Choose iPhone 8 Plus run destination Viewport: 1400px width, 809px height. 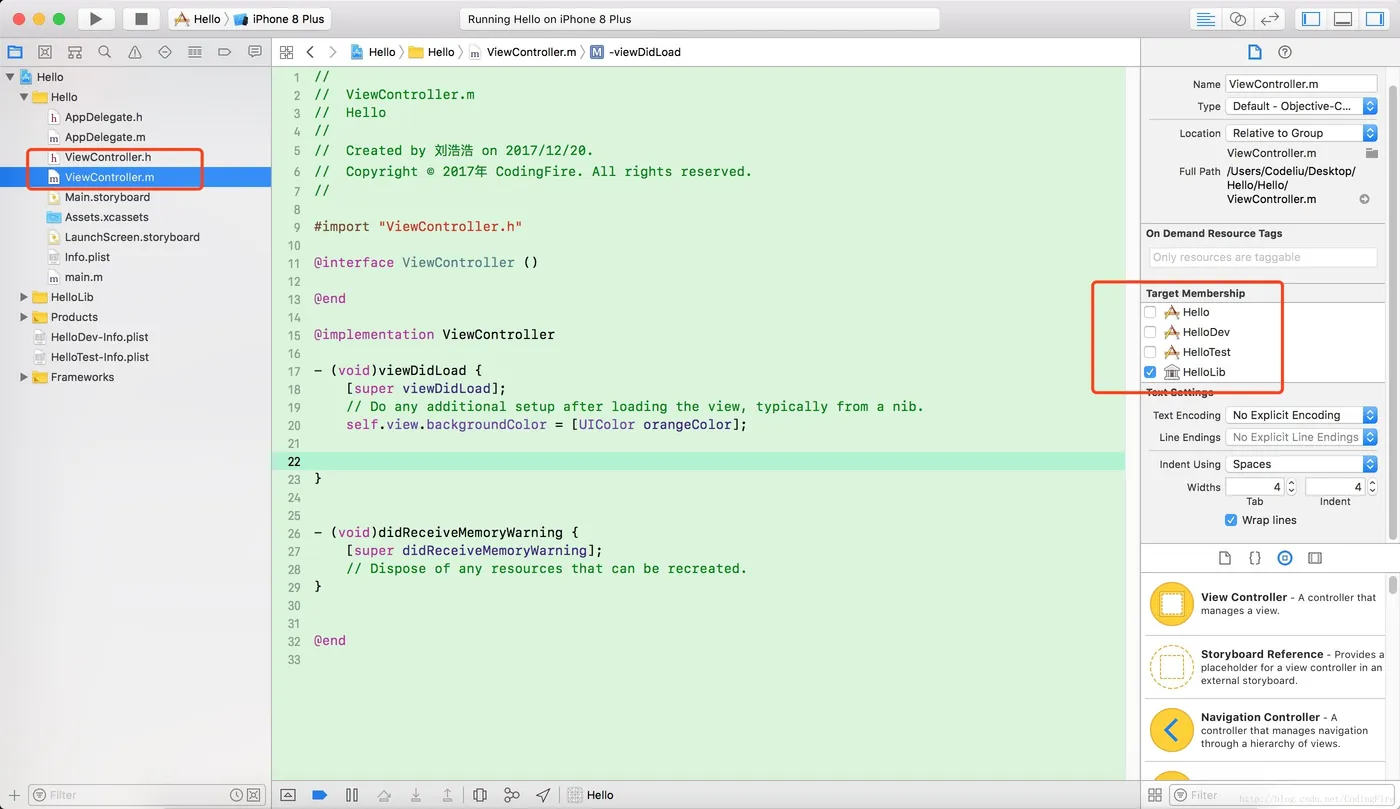279,19
